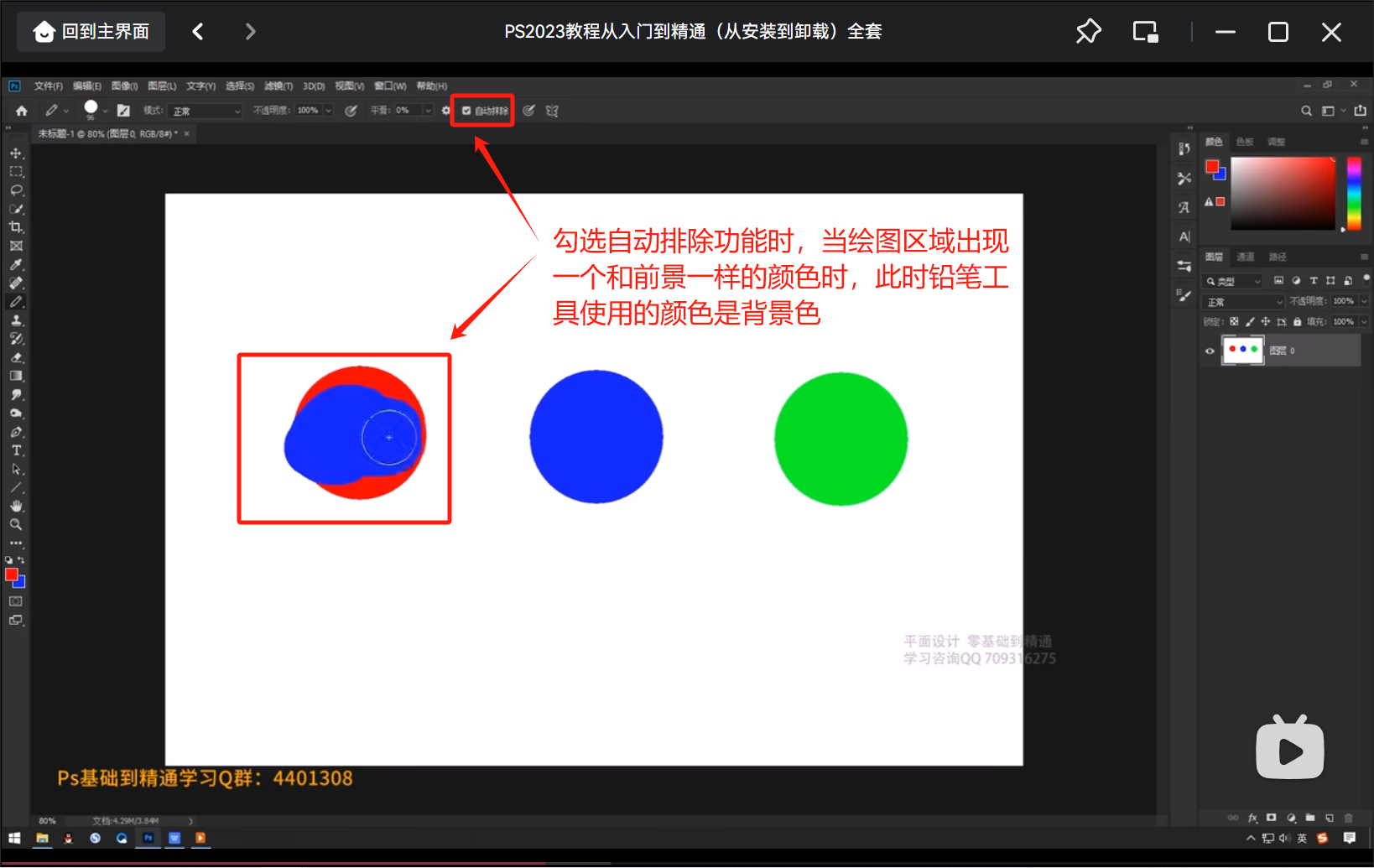Go to the Photoshop home screen
Screen dimensions: 1374x868
point(22,111)
